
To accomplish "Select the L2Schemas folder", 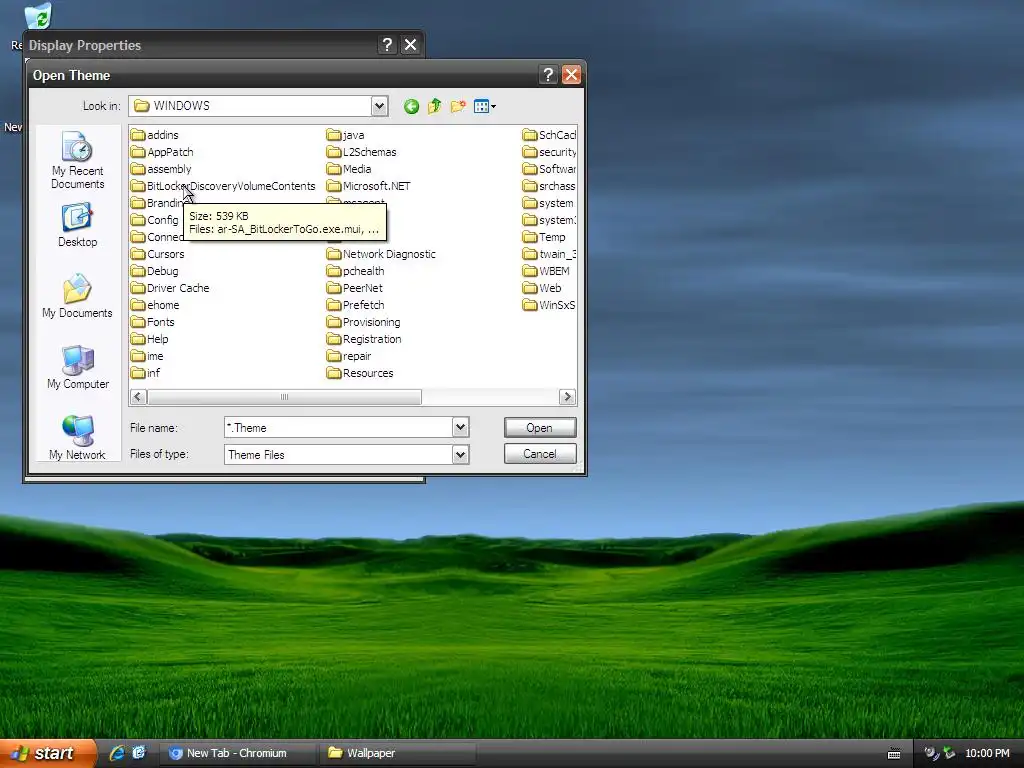I will tap(362, 152).
